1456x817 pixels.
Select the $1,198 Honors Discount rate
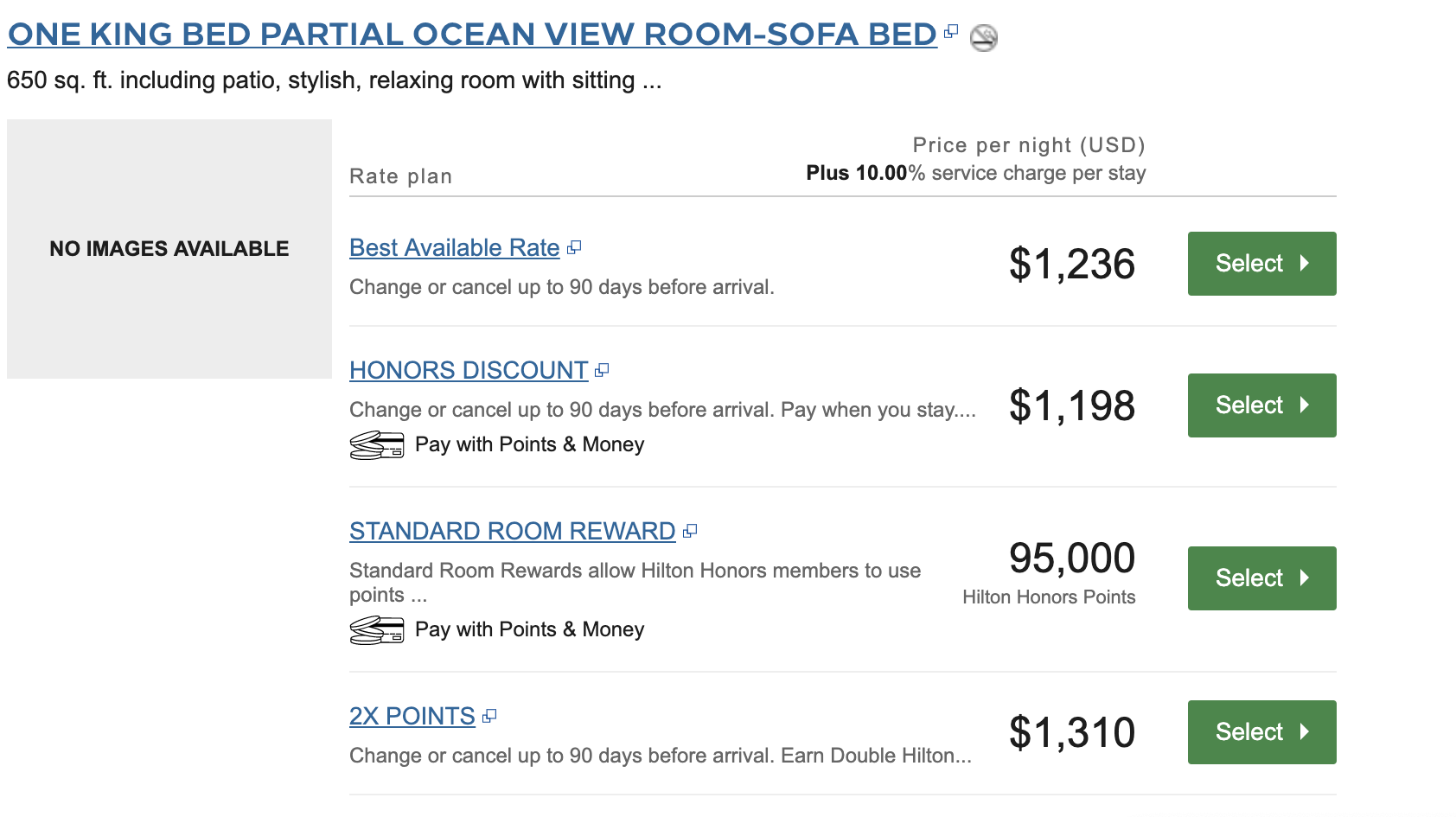[x=1261, y=405]
